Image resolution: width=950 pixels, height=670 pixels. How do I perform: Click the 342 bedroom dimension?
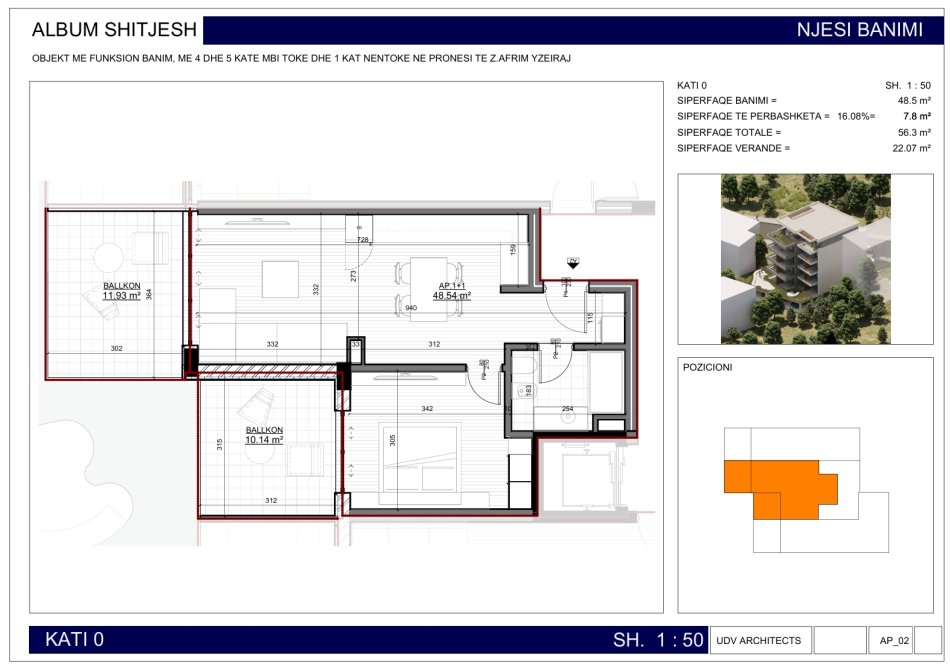click(427, 409)
